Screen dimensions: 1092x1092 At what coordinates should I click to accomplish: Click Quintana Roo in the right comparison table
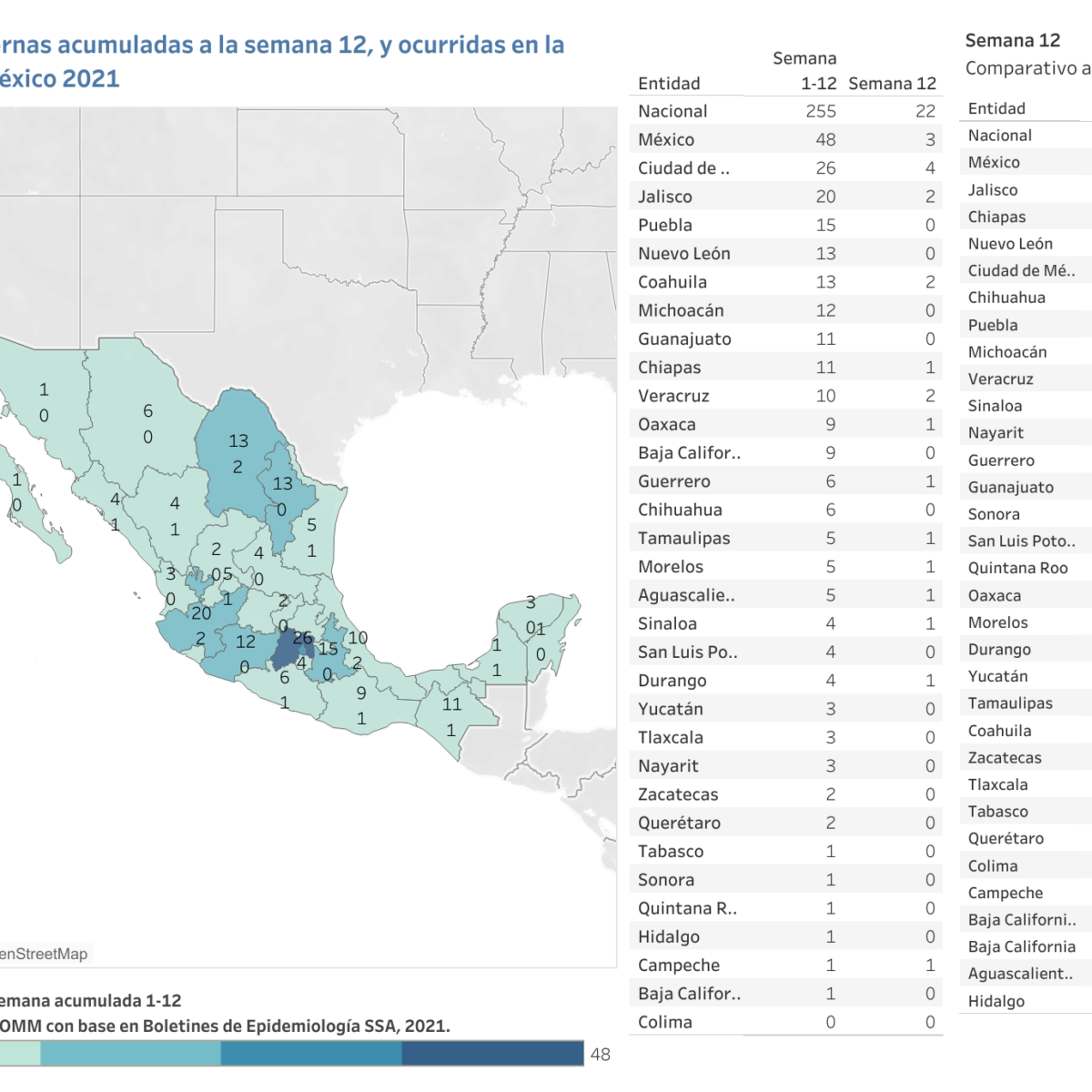(x=1017, y=568)
